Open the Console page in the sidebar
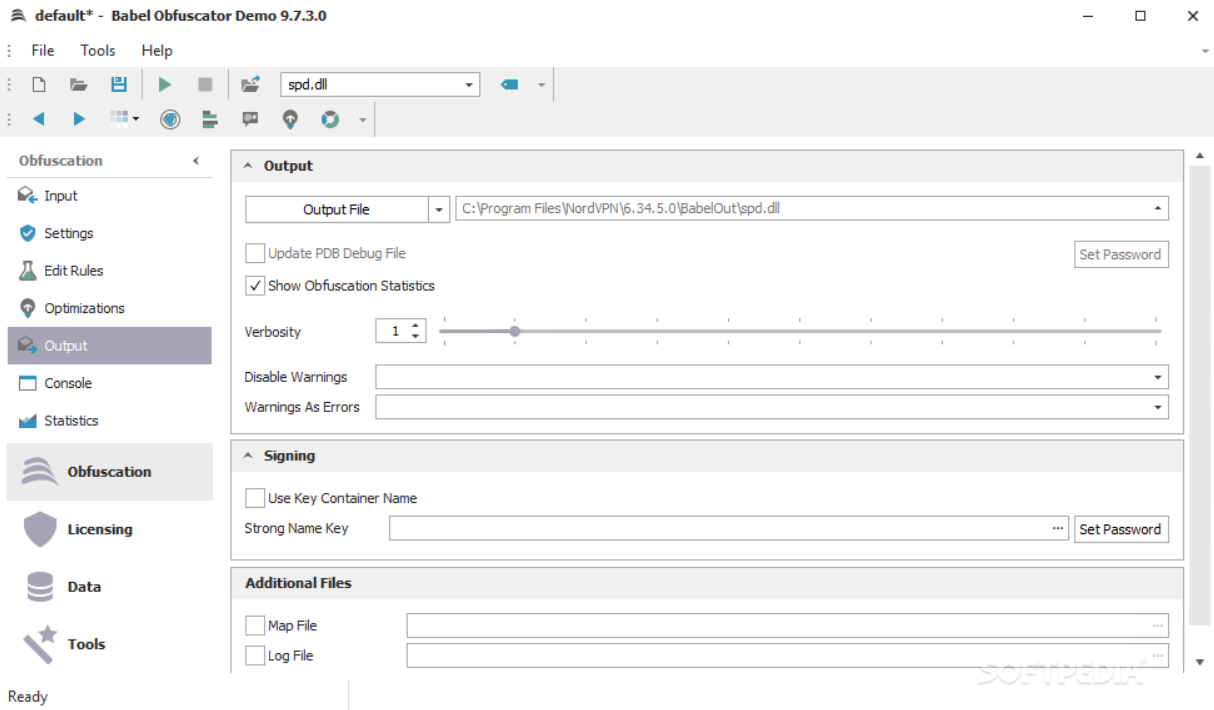 point(109,383)
